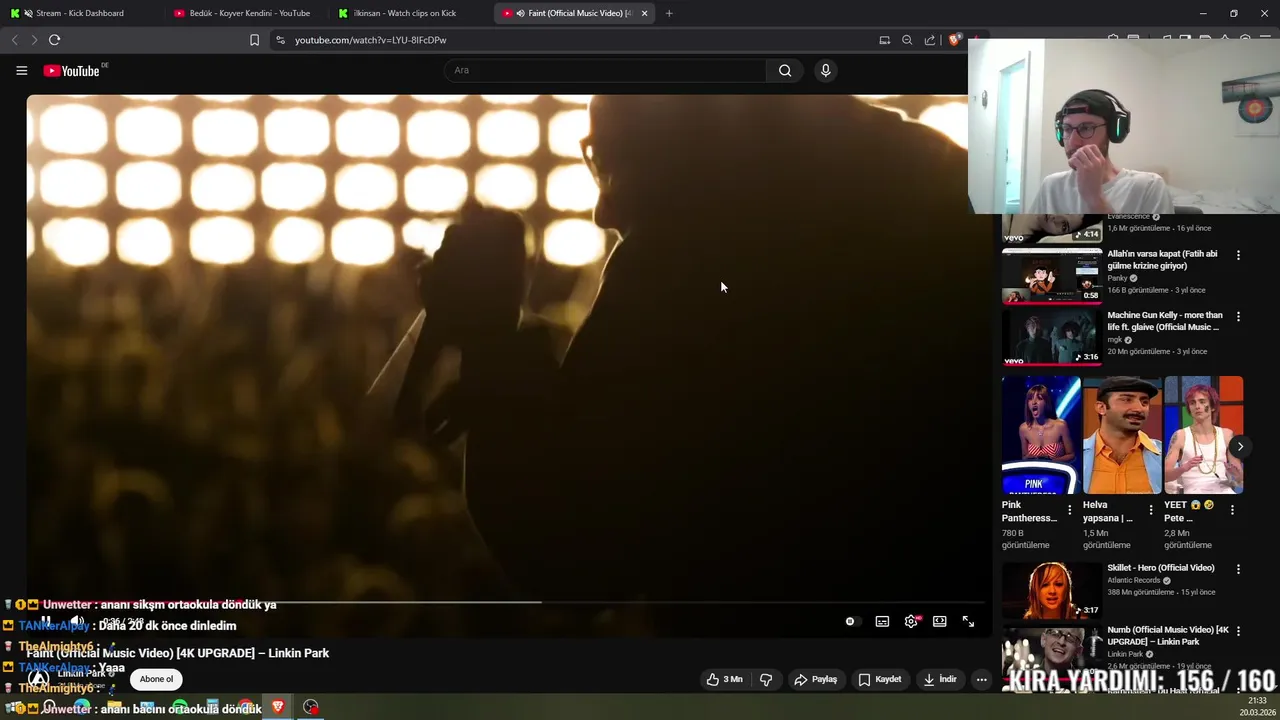1280x720 pixels.
Task: Switch player to theater mode
Action: point(940,621)
